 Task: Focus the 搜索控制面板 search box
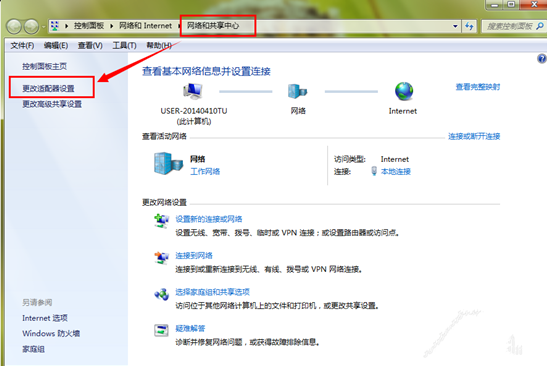tap(509, 26)
